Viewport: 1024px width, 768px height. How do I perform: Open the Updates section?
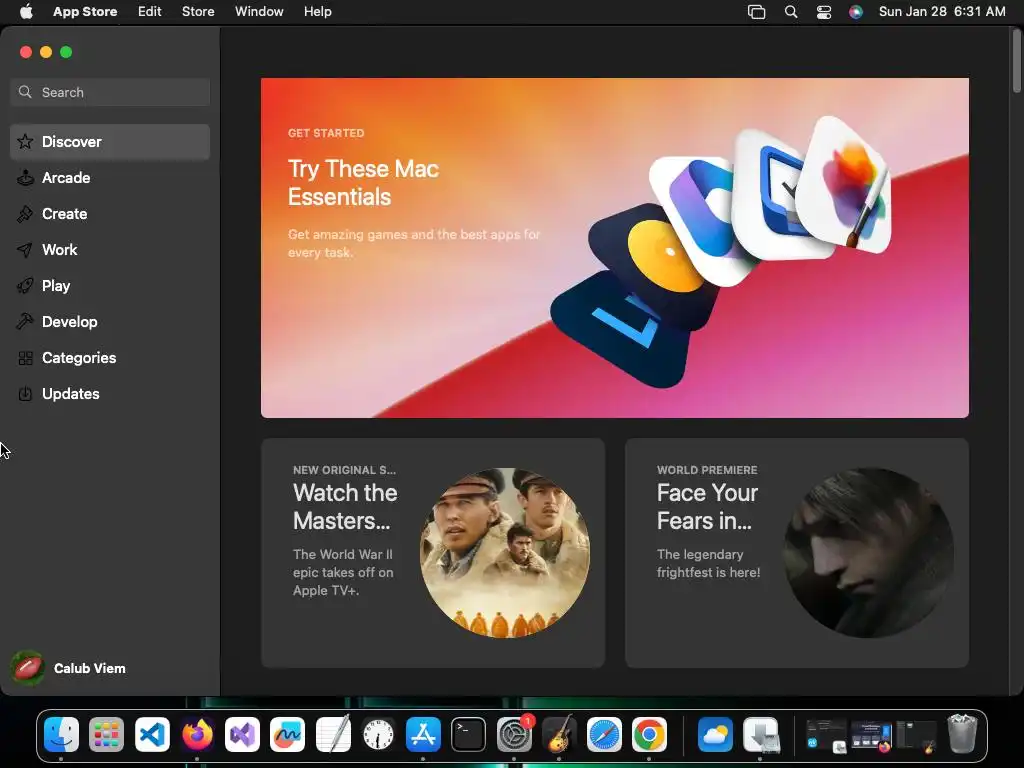coord(110,393)
